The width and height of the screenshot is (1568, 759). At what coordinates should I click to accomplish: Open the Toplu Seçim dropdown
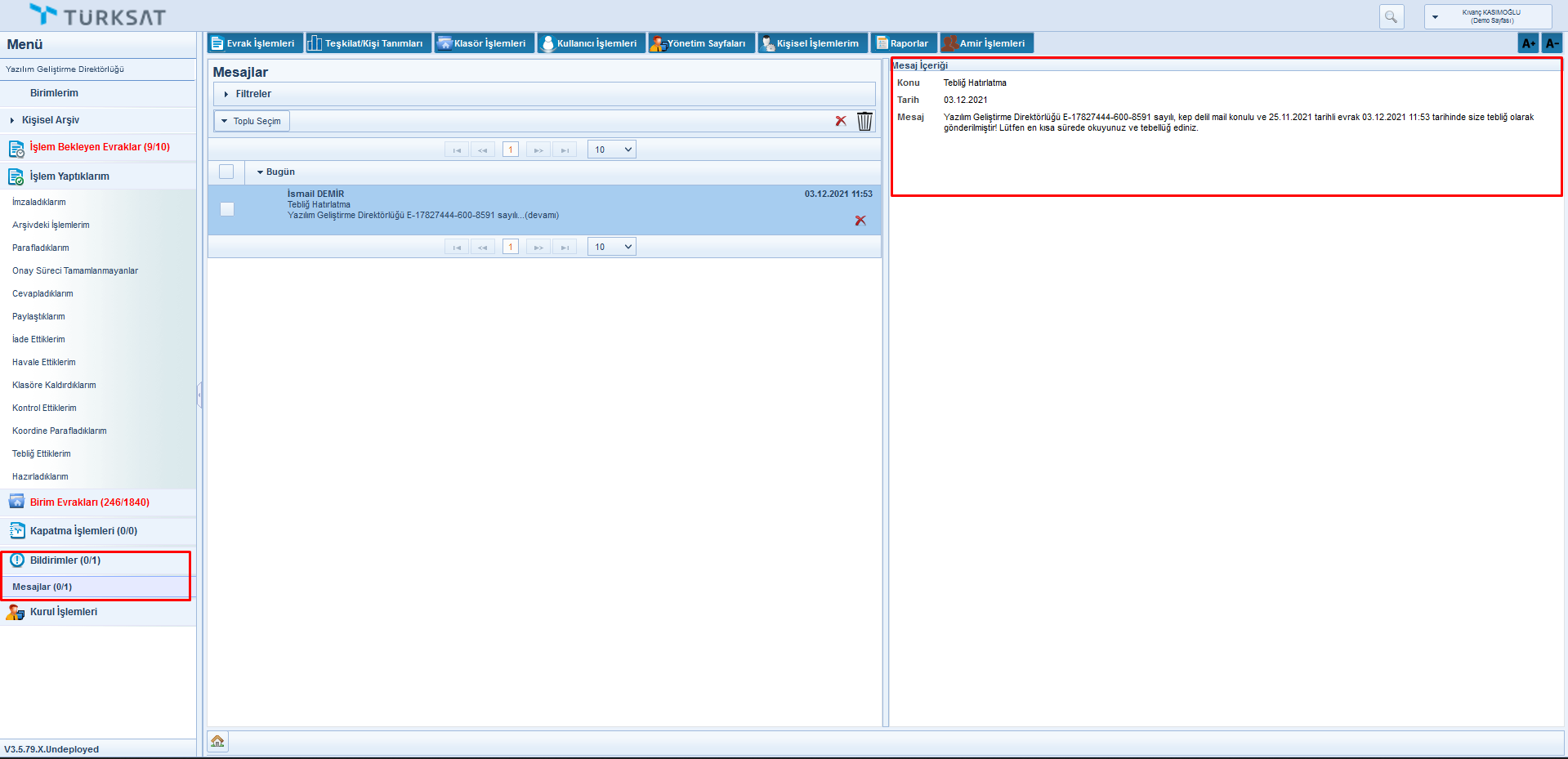point(252,121)
